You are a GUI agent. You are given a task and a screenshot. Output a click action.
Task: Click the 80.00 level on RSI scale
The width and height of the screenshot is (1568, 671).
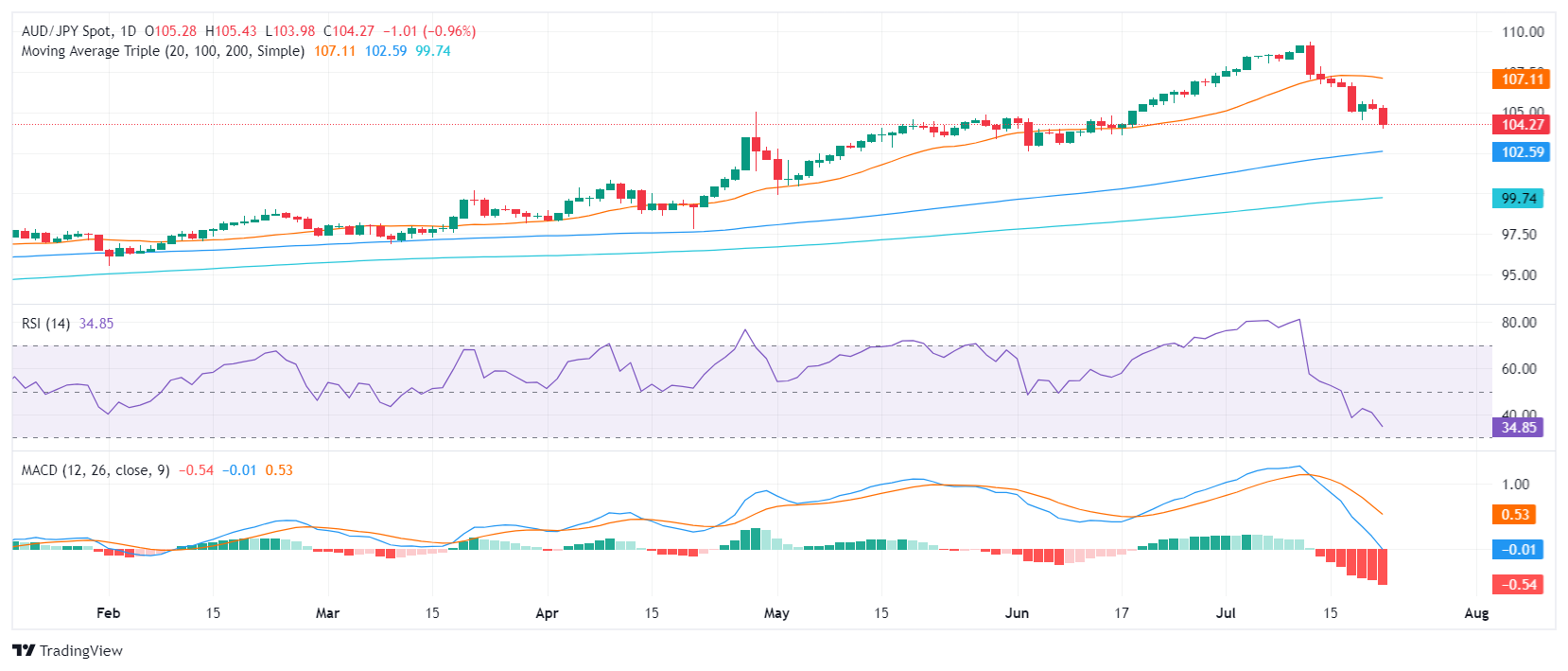[x=1519, y=323]
